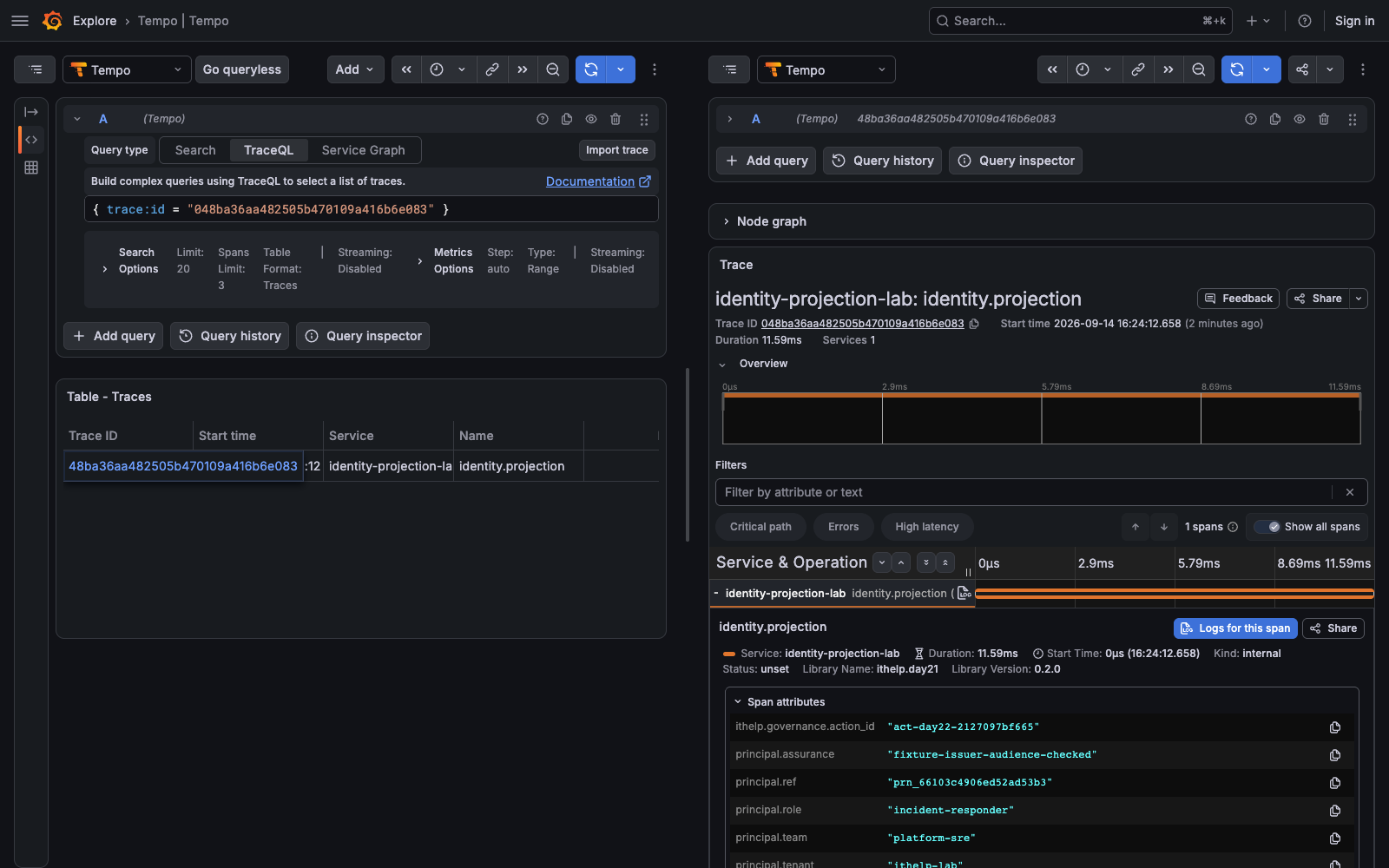Open Query inspector in left pane

click(x=363, y=336)
